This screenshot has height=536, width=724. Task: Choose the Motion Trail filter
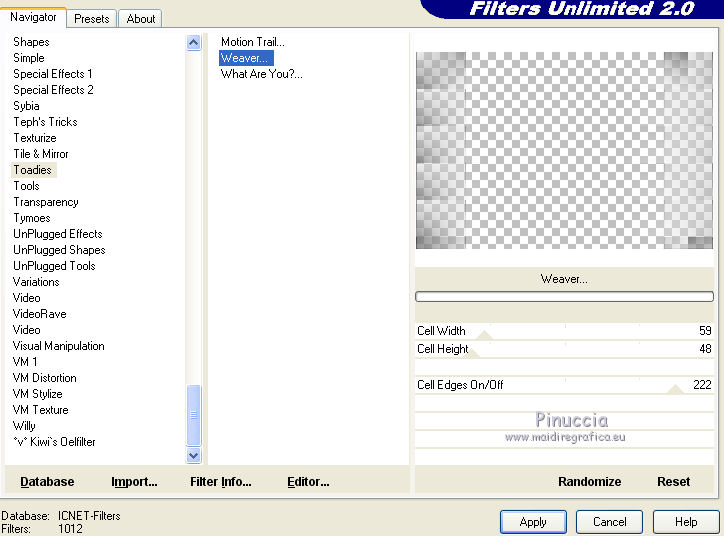tap(253, 42)
